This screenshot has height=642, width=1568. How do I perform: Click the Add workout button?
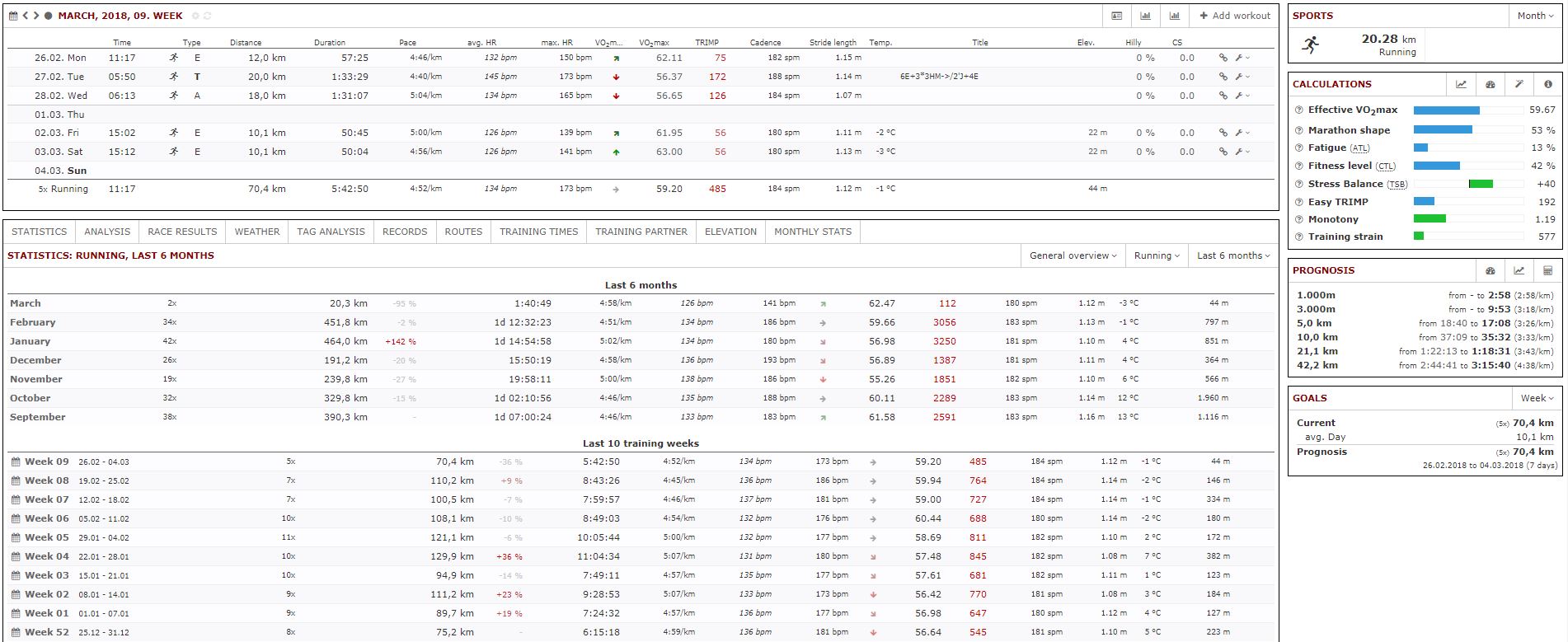[1234, 16]
